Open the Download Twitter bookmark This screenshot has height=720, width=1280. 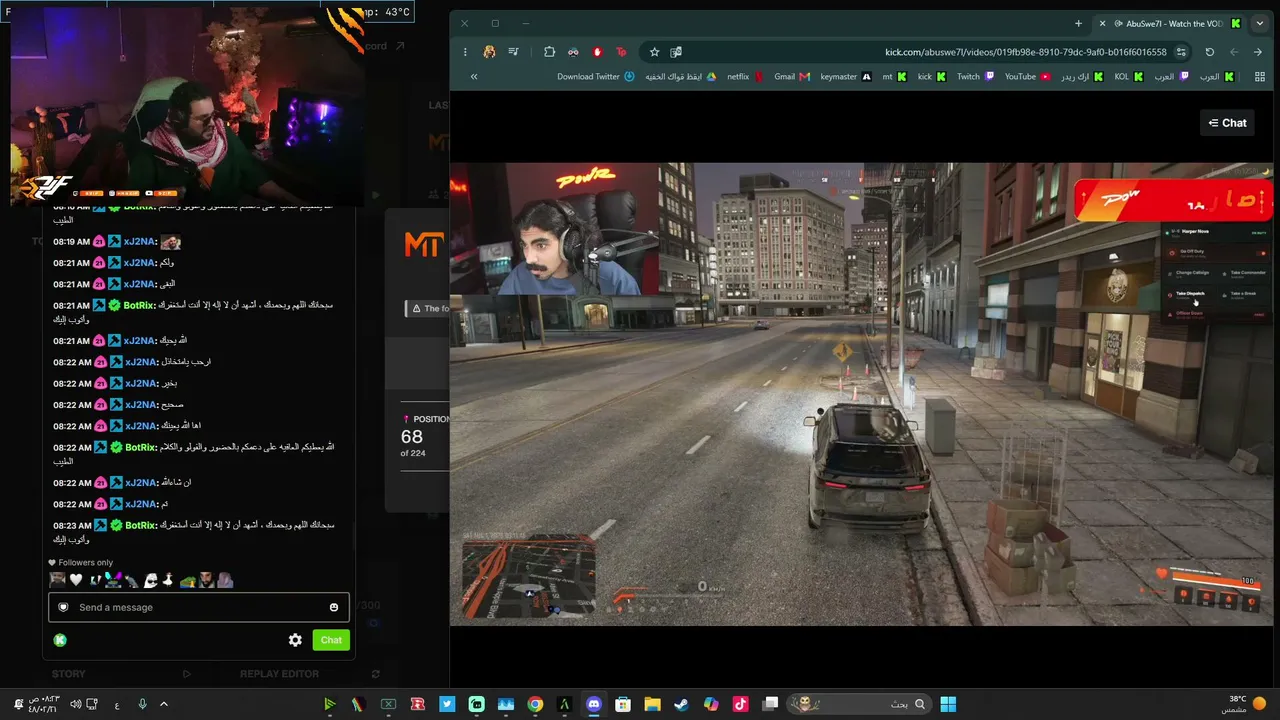[x=595, y=77]
